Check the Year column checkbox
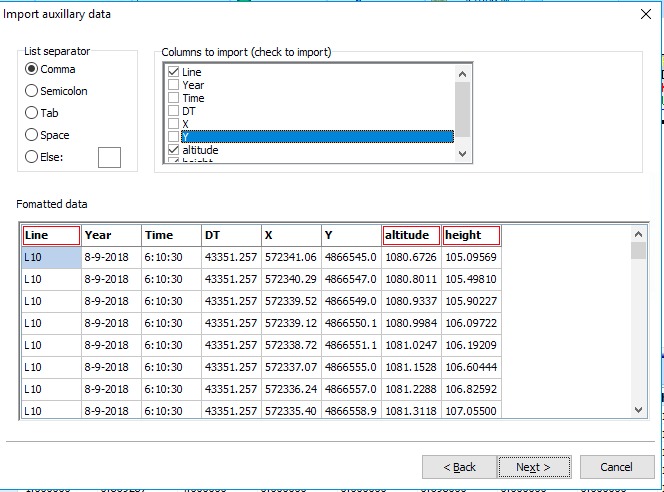The width and height of the screenshot is (664, 492). coord(174,85)
